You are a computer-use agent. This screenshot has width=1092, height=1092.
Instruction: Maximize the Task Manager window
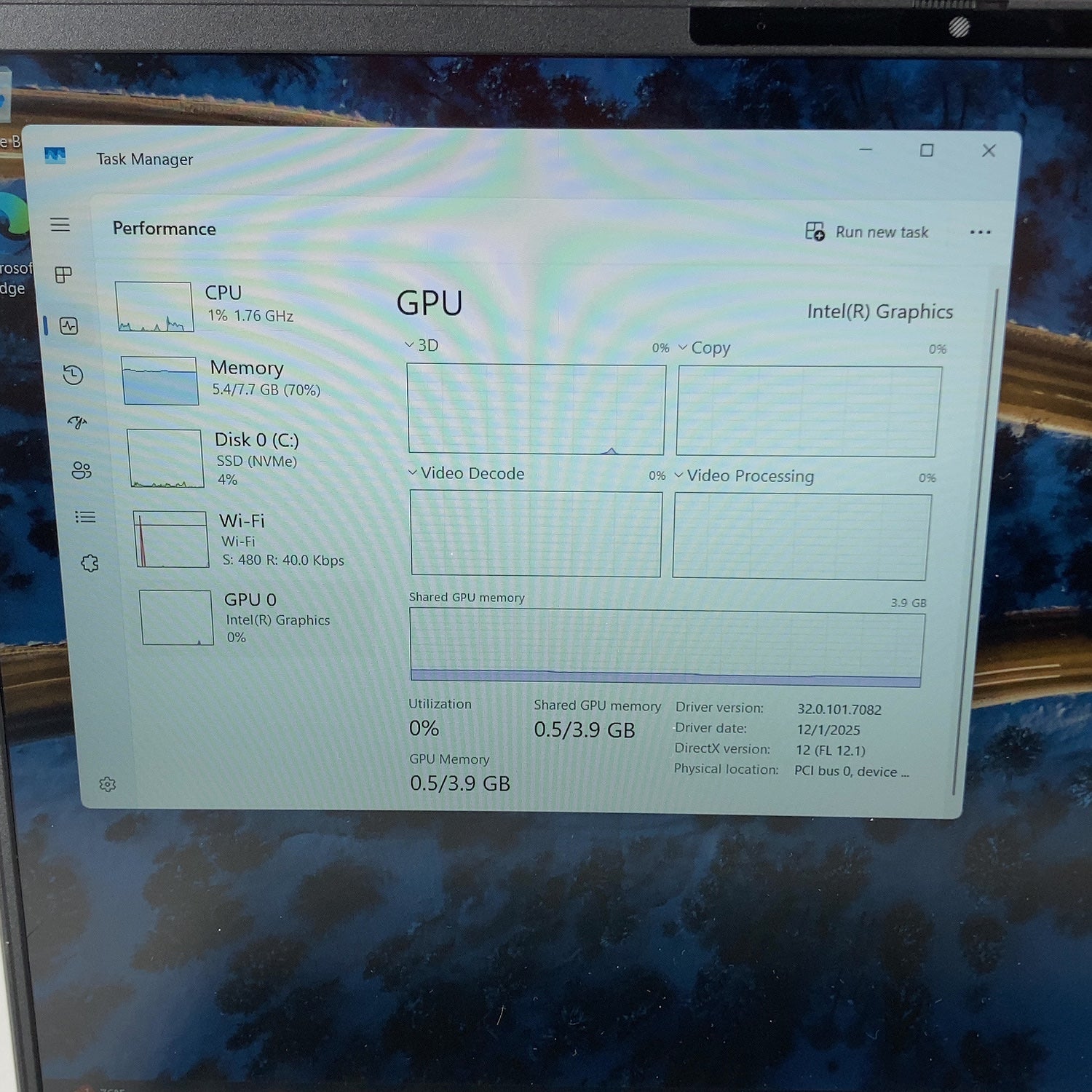927,150
